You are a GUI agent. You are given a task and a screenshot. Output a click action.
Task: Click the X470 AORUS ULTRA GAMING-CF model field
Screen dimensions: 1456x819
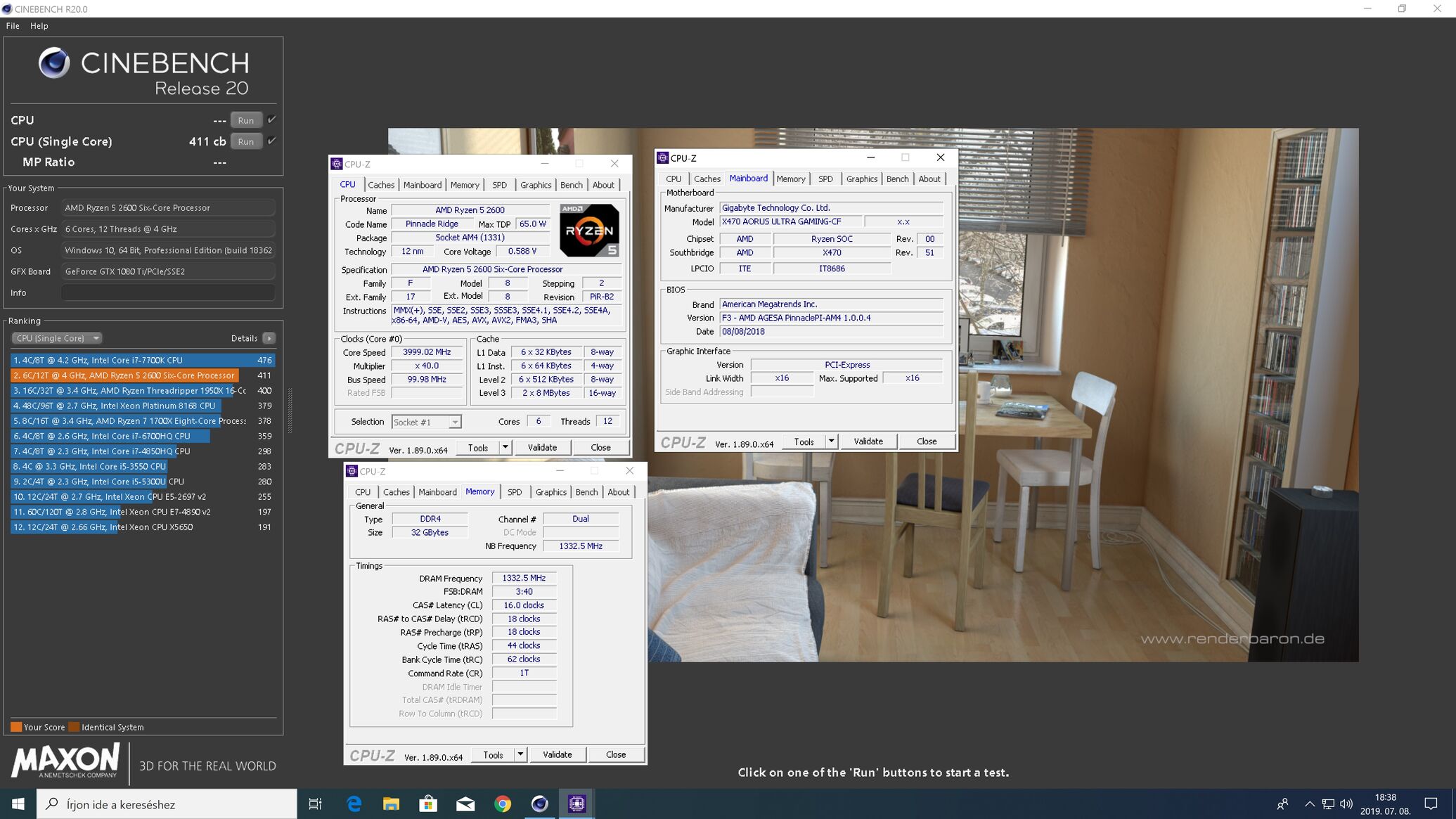(790, 221)
